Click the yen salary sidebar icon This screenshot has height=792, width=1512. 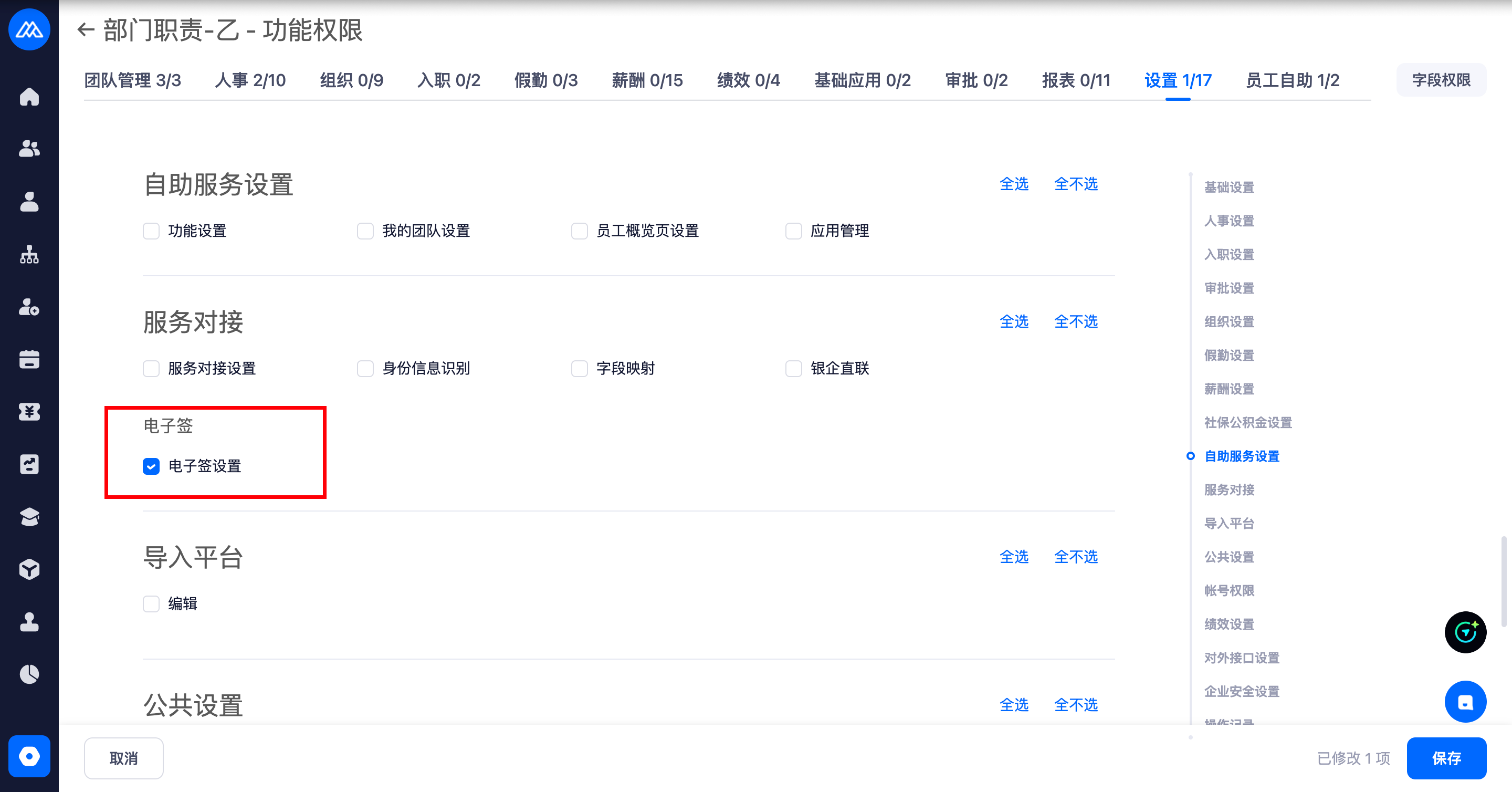point(29,412)
